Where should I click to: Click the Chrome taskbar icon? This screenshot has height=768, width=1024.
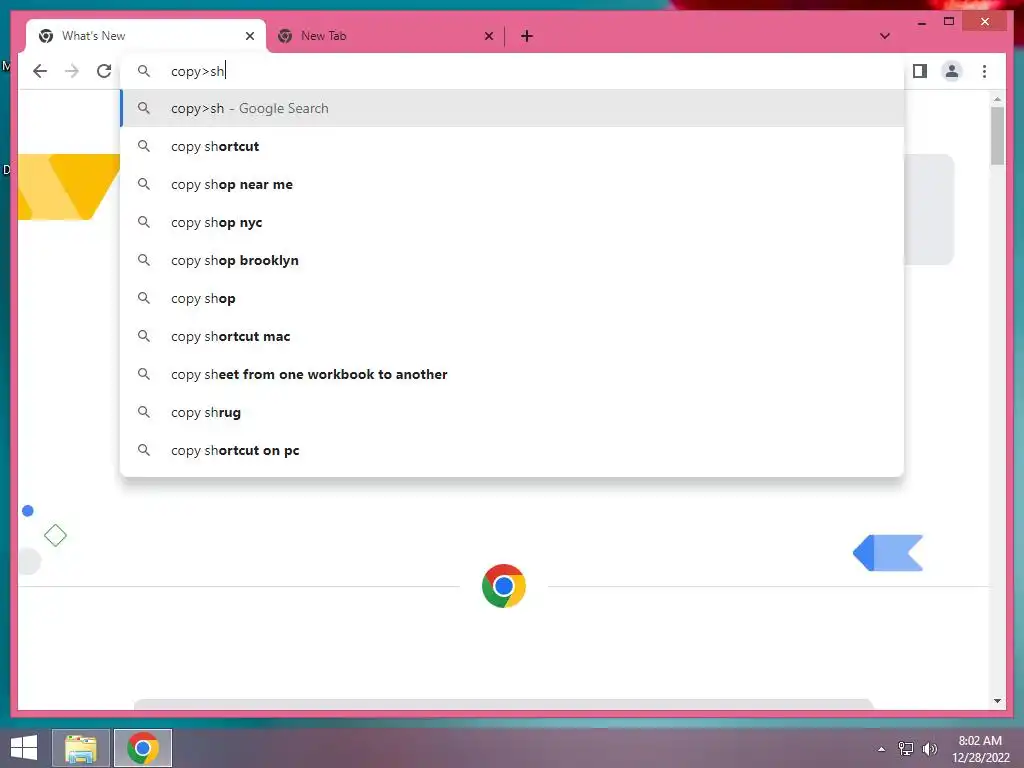coord(143,748)
